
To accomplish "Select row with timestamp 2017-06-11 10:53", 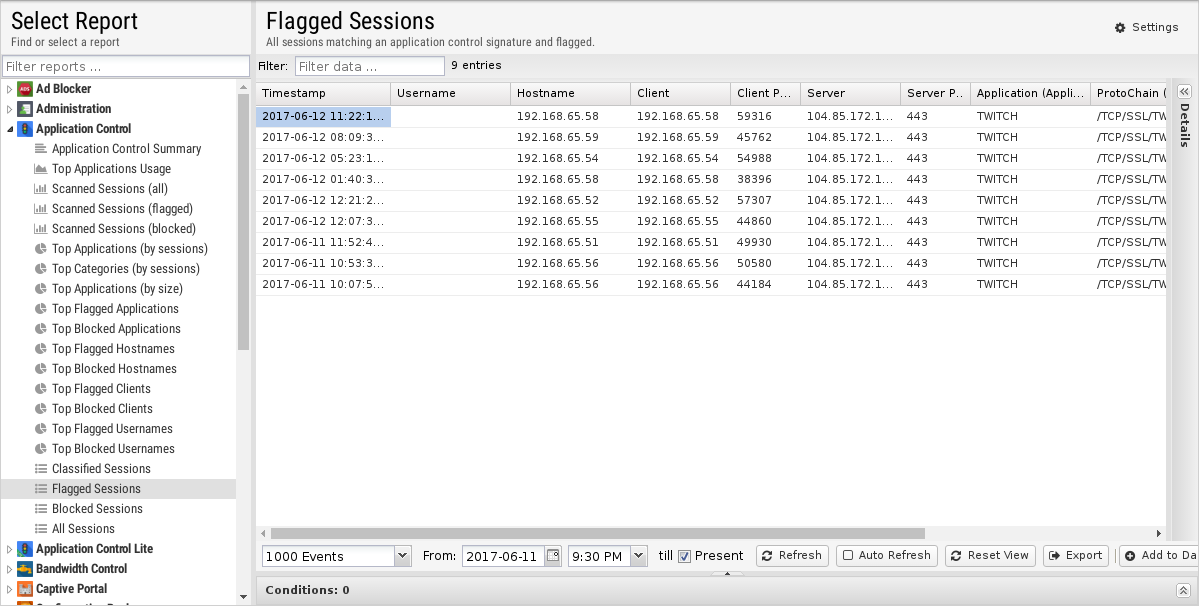I will 711,263.
